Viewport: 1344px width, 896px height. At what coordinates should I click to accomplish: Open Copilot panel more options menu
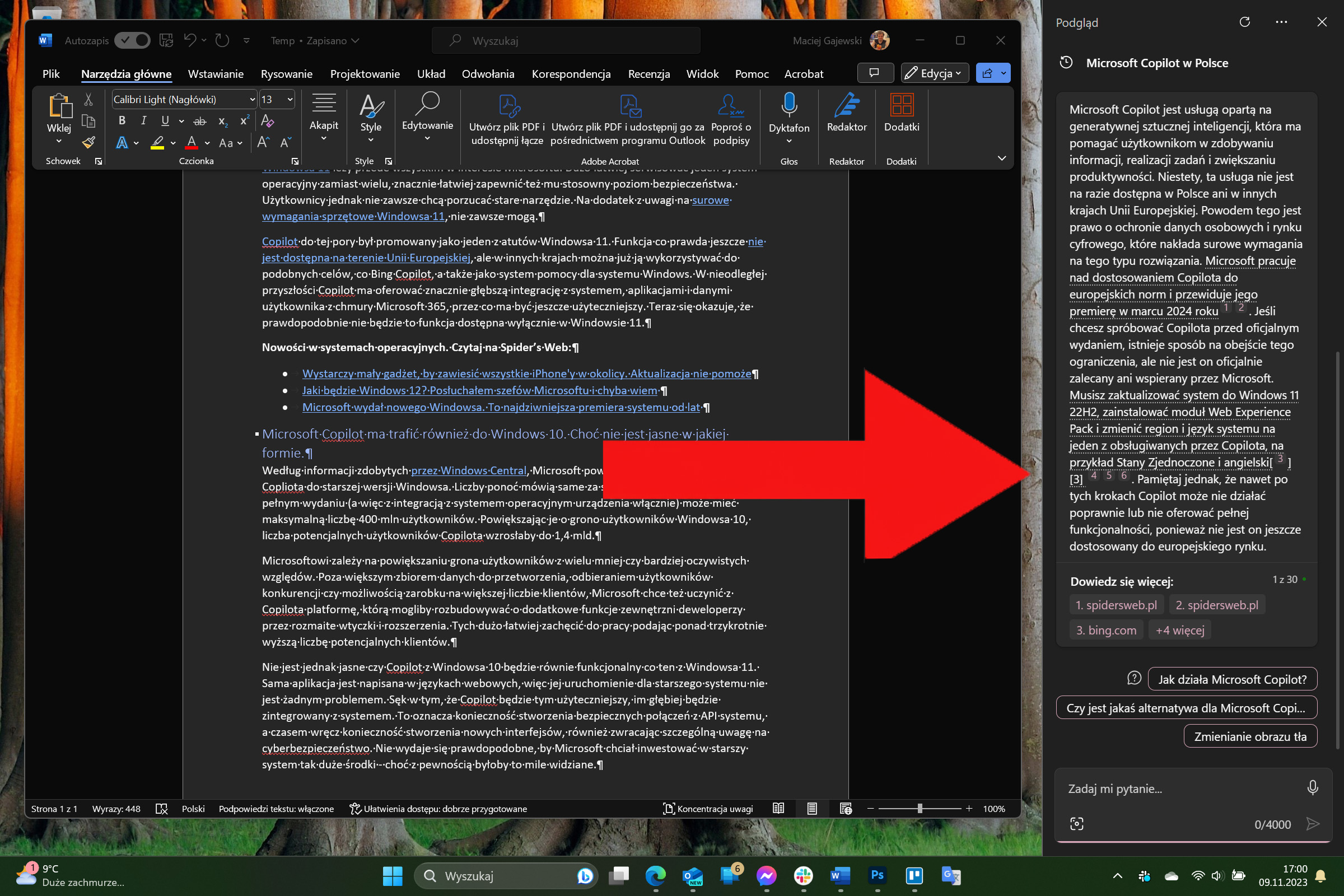1281,22
